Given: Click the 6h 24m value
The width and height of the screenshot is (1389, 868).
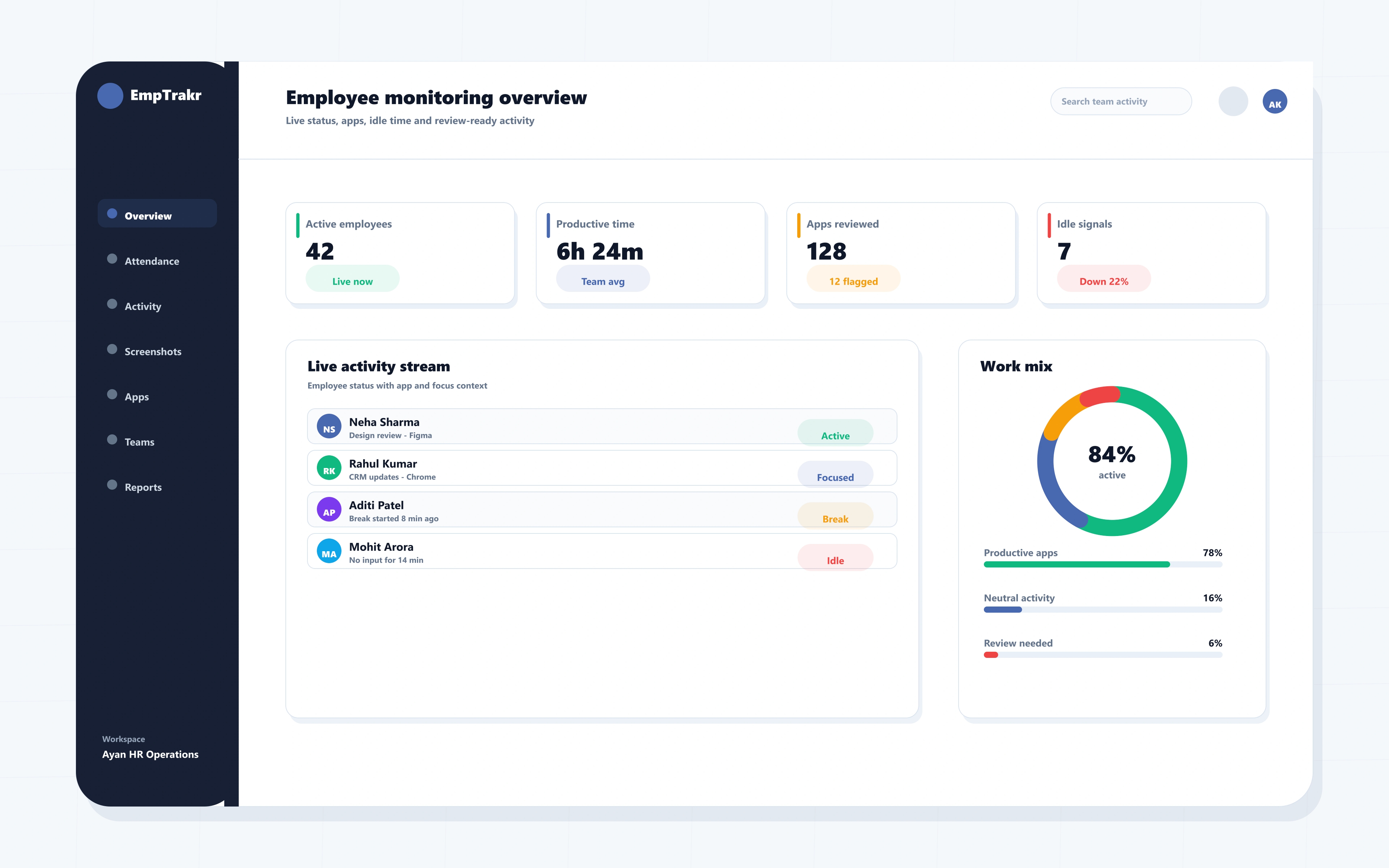Looking at the screenshot, I should coord(600,251).
